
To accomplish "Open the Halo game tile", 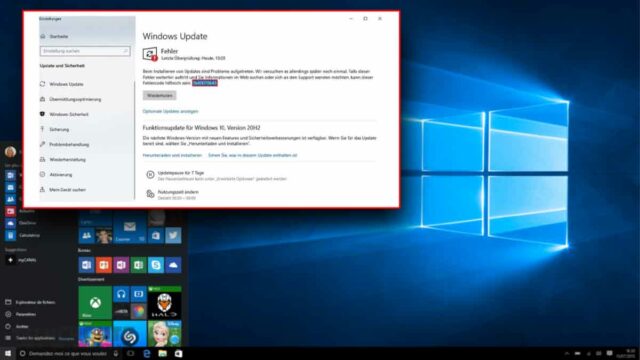I will pos(164,302).
